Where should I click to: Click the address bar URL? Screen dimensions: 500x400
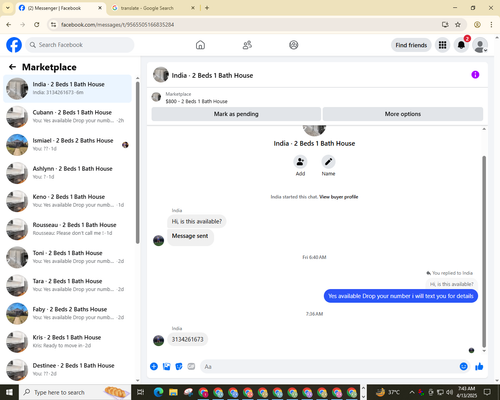(117, 25)
